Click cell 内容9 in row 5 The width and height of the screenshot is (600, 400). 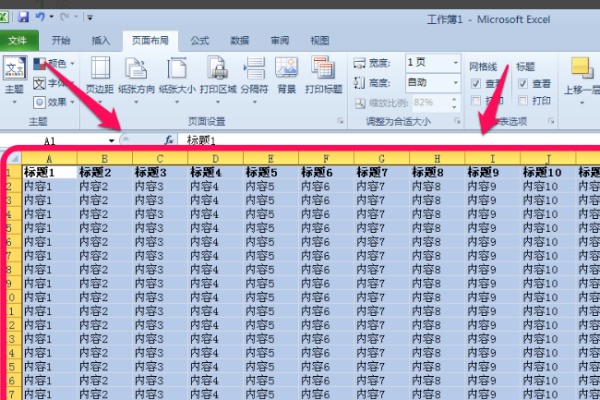click(x=493, y=228)
